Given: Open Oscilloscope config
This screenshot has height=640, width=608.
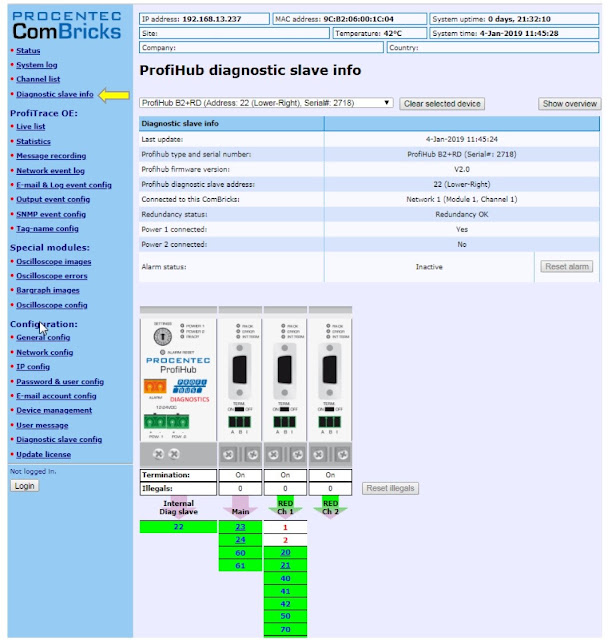Looking at the screenshot, I should [x=52, y=305].
